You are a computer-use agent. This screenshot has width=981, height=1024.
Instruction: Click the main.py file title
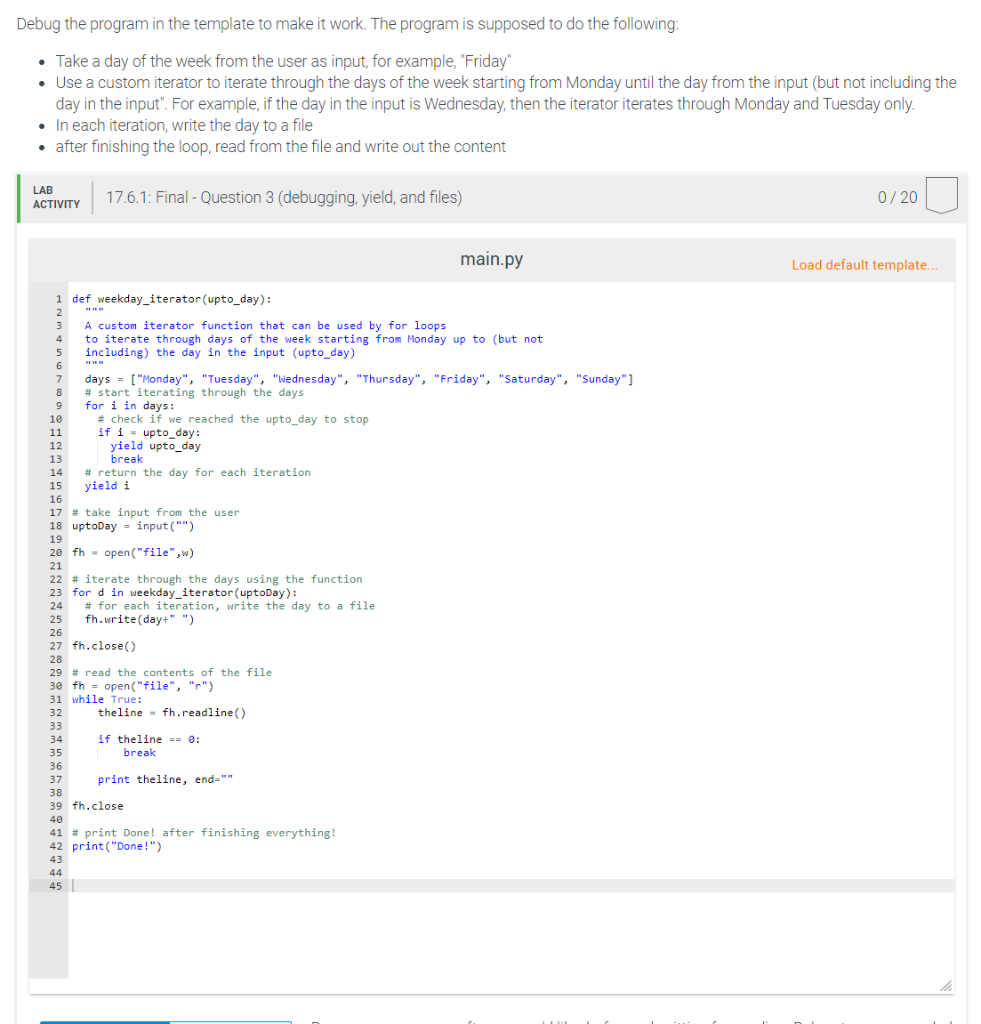pyautogui.click(x=491, y=258)
